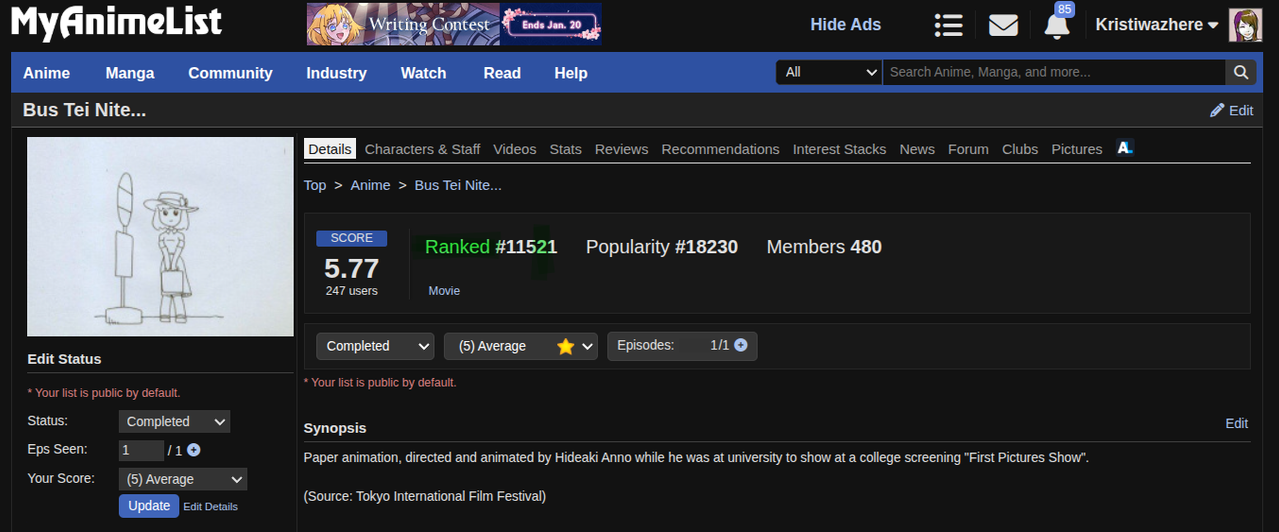Open the 'A.' tab icon after Pictures
The width and height of the screenshot is (1279, 532).
[1125, 148]
